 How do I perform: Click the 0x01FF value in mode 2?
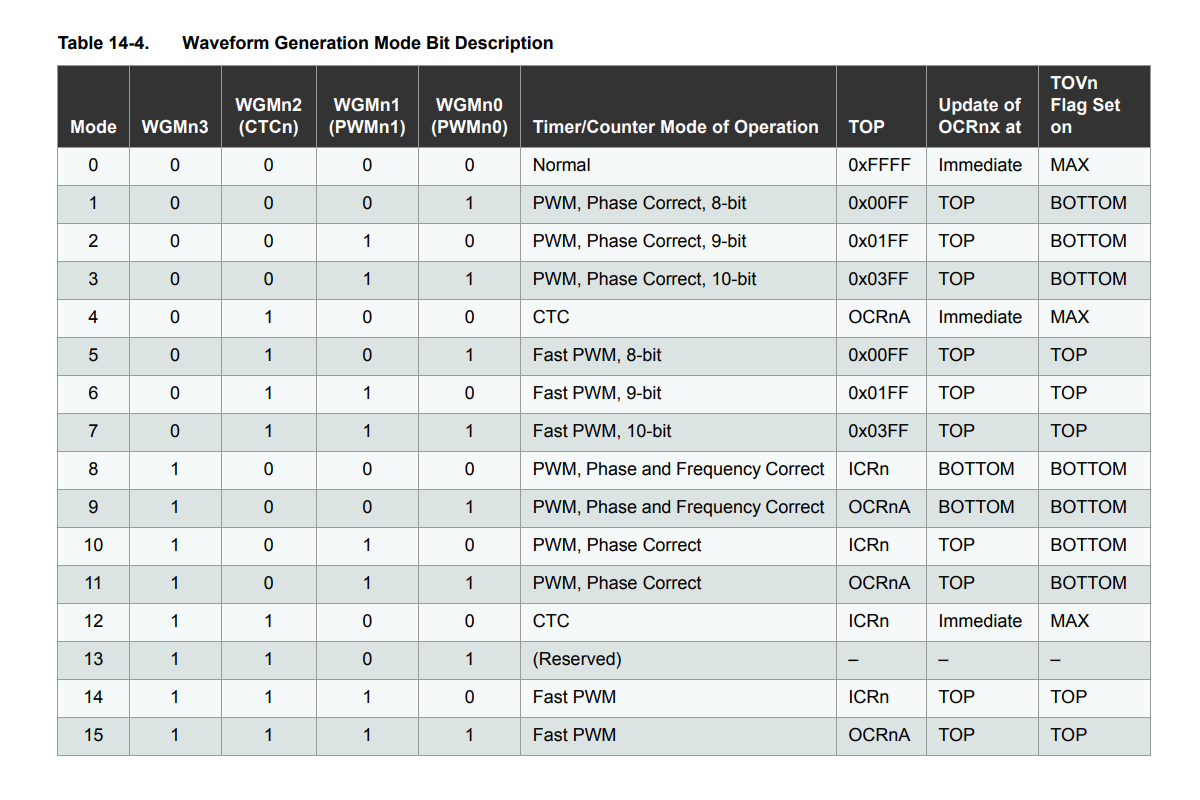tap(878, 241)
